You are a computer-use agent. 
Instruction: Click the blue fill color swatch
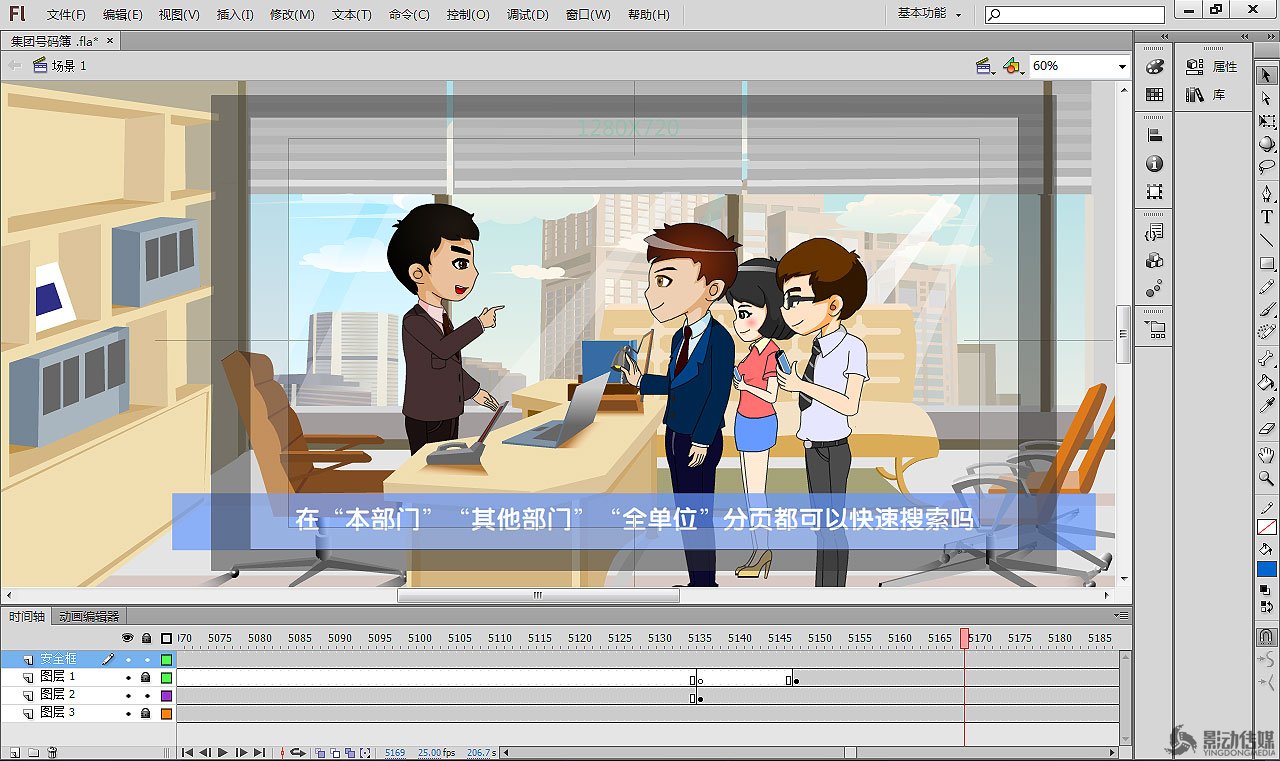click(x=1267, y=569)
